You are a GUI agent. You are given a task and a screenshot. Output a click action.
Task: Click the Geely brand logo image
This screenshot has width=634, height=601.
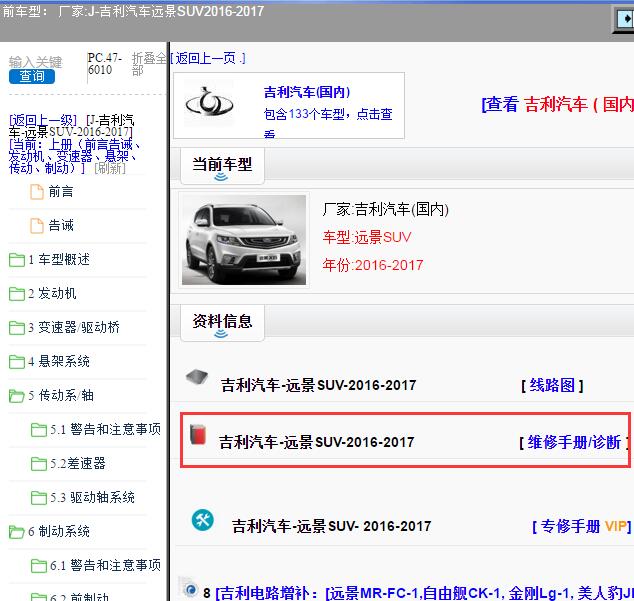click(x=209, y=102)
